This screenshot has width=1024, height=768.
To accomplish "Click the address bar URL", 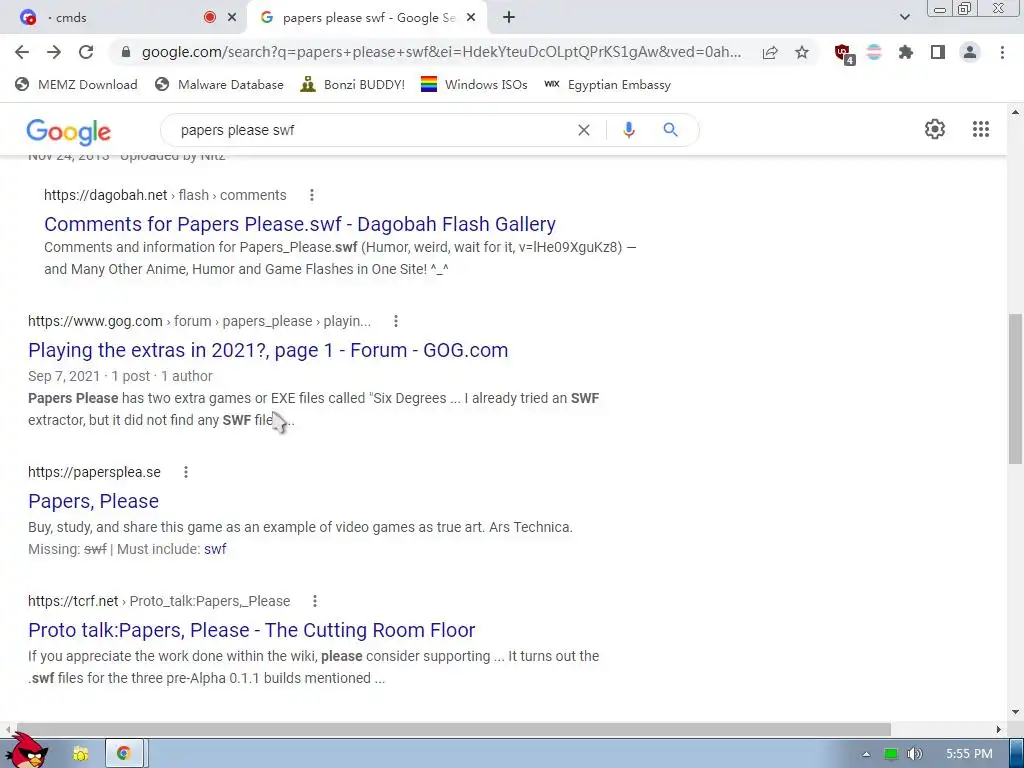I will pos(441,52).
